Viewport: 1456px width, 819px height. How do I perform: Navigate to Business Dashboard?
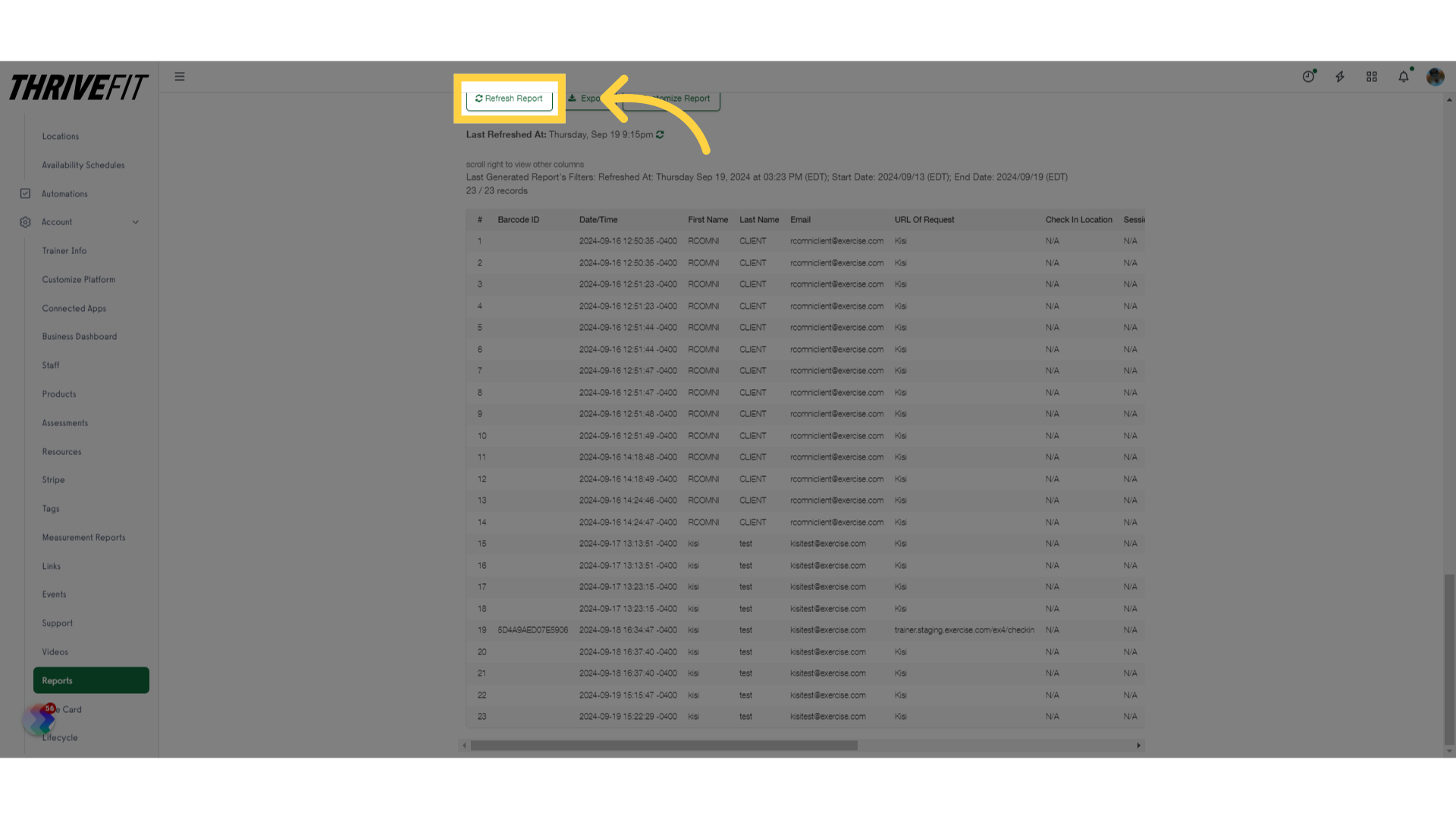click(79, 336)
